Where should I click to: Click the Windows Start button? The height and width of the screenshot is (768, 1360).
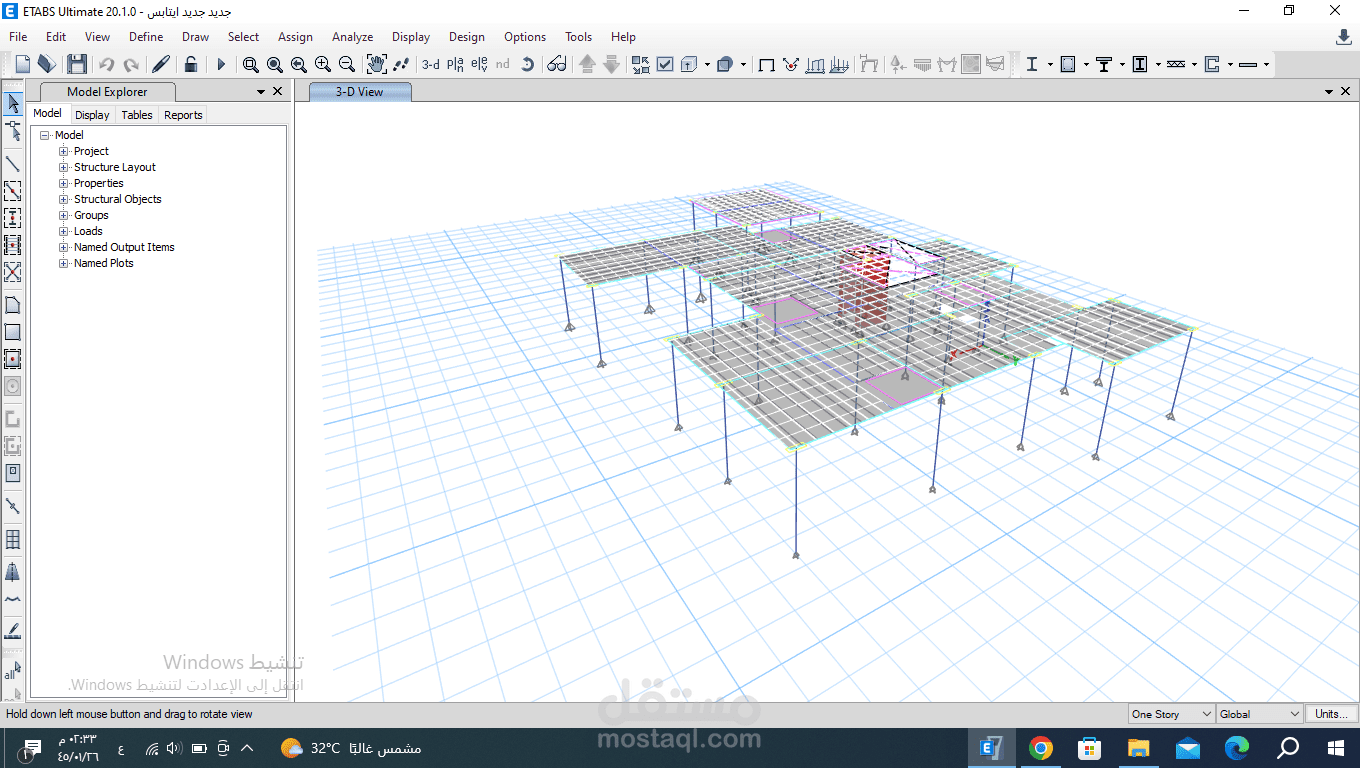(1335, 747)
